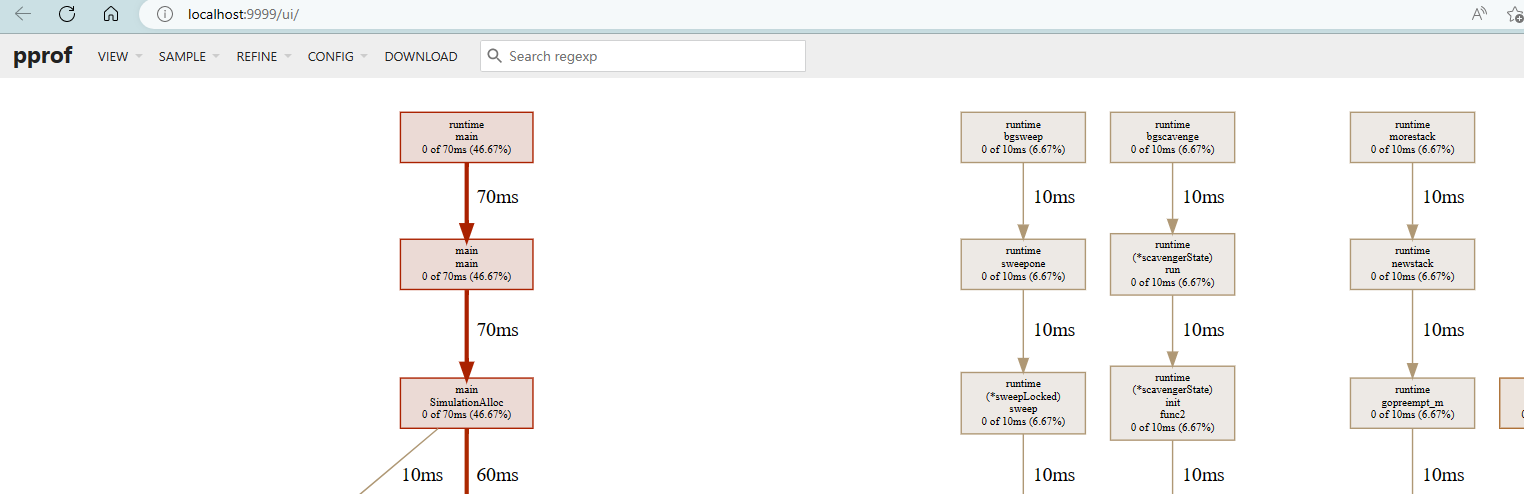
Task: Select the main SimulationAlloc graph node
Action: [x=466, y=403]
